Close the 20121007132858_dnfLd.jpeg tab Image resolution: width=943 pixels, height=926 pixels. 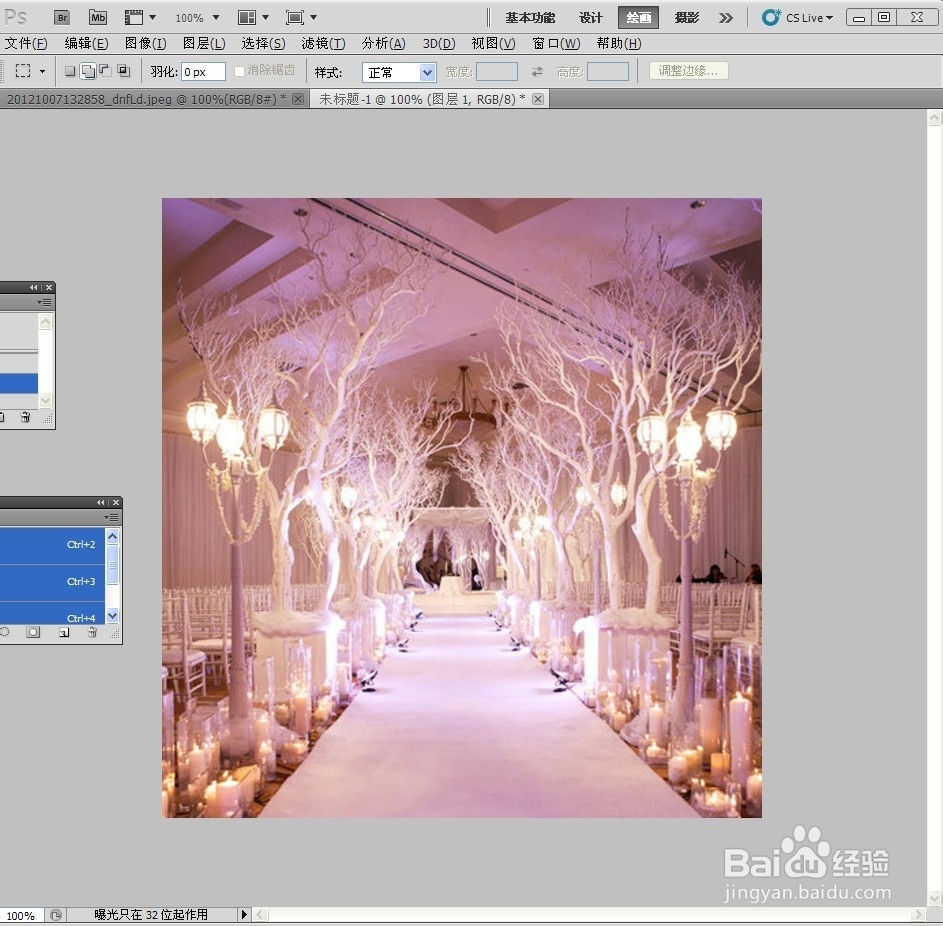pos(298,99)
